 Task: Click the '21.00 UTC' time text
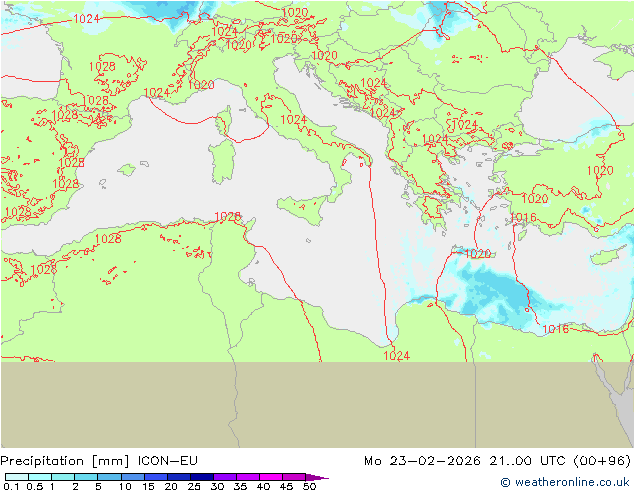click(x=528, y=461)
